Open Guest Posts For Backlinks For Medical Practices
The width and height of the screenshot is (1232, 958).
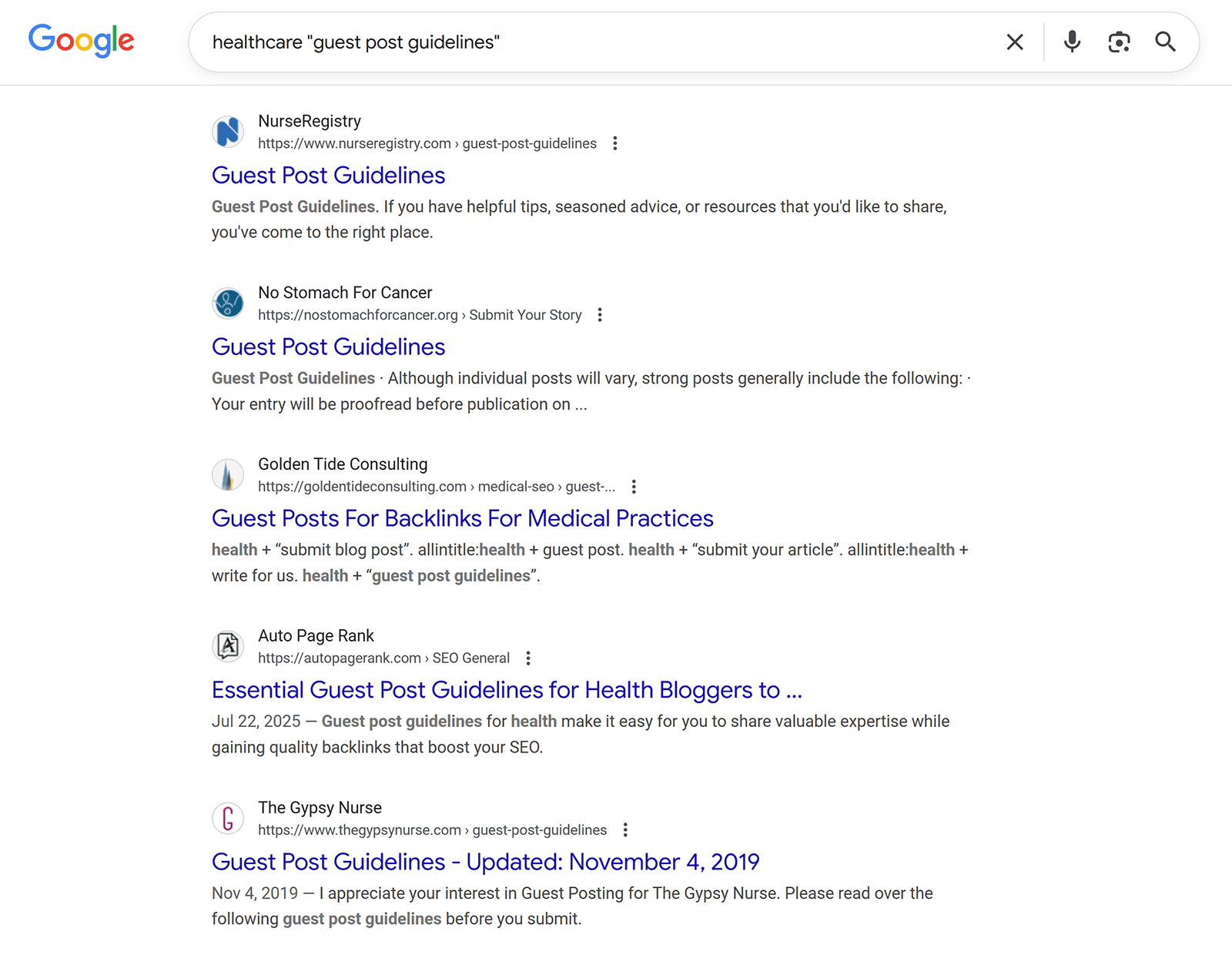coord(462,518)
